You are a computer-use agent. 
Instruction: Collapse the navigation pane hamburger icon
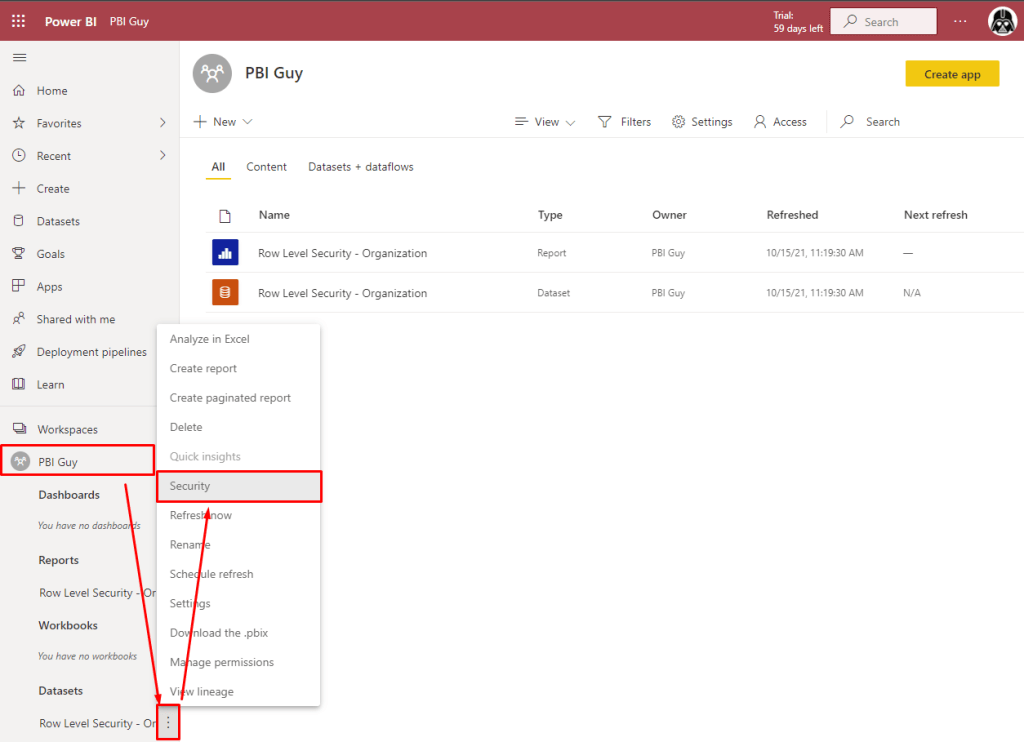pyautogui.click(x=18, y=57)
